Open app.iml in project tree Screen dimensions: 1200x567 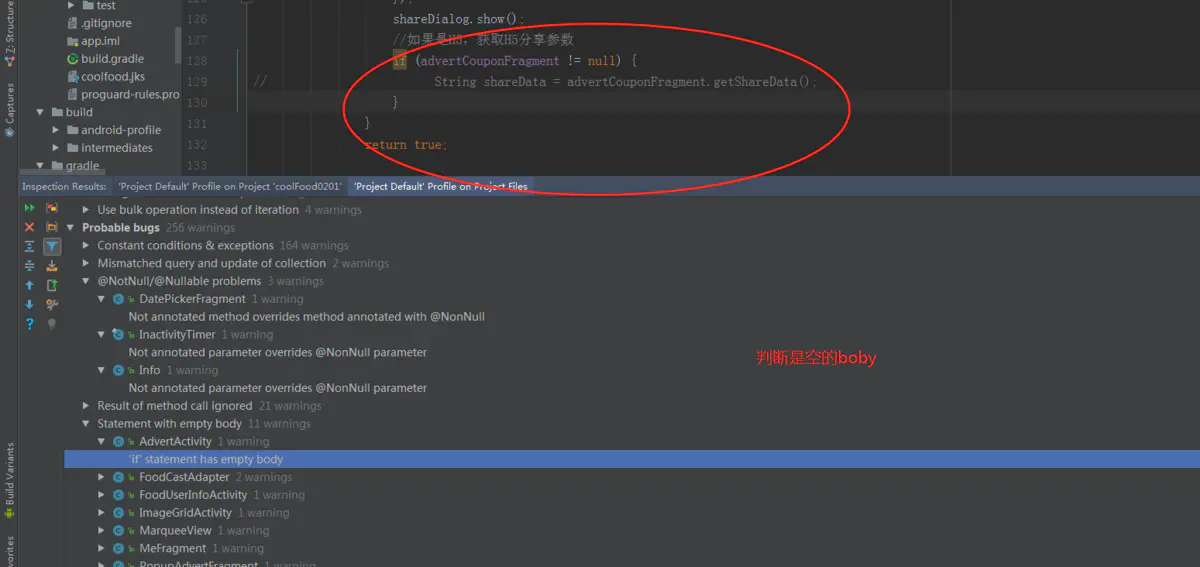point(100,41)
